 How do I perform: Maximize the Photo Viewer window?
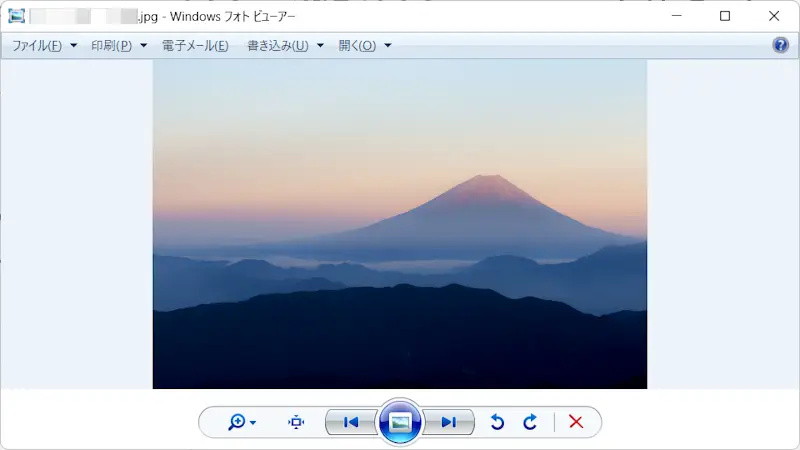coord(725,16)
